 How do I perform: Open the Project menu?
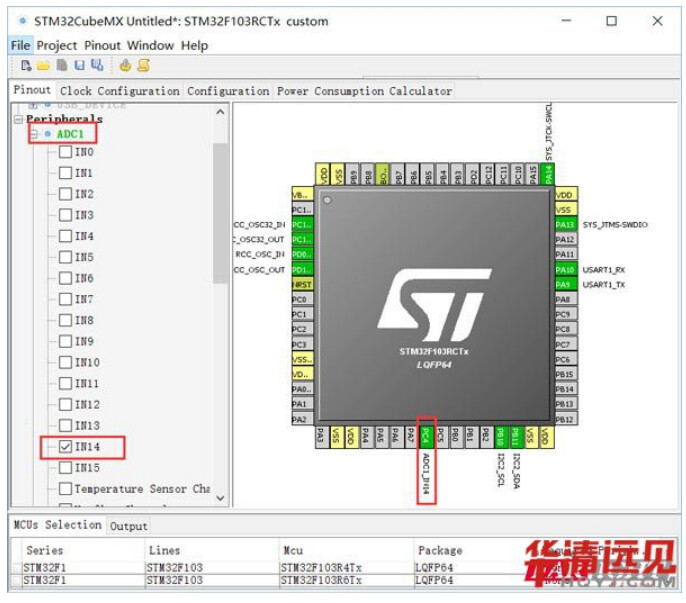click(x=57, y=46)
